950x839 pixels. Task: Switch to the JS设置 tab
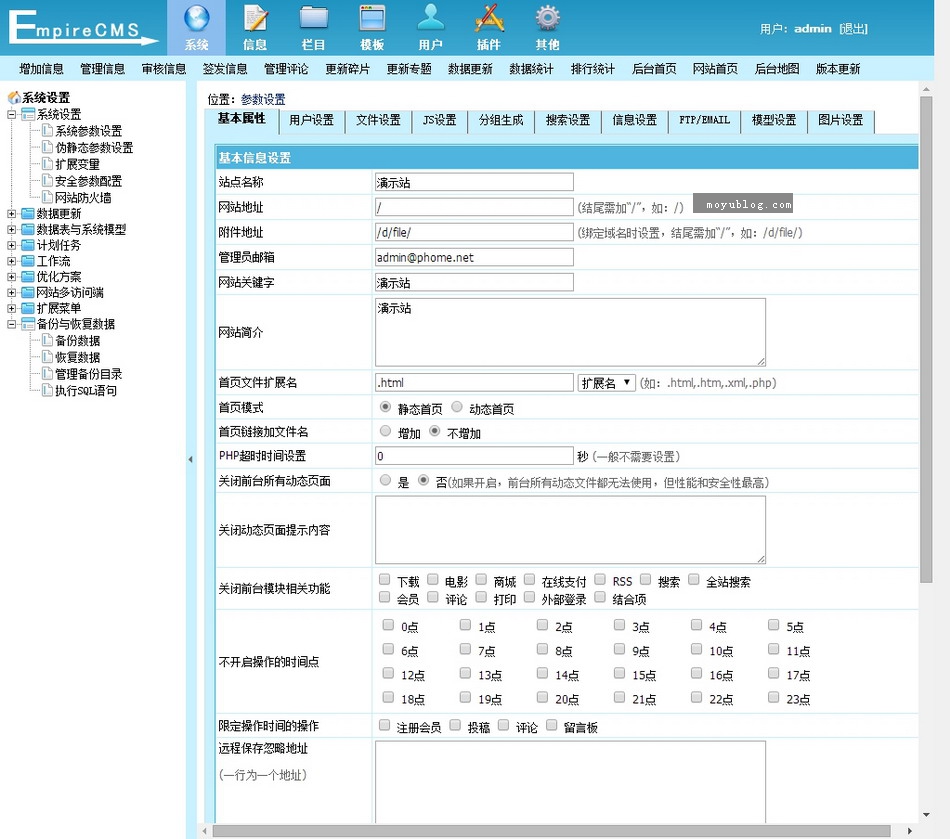[x=439, y=121]
